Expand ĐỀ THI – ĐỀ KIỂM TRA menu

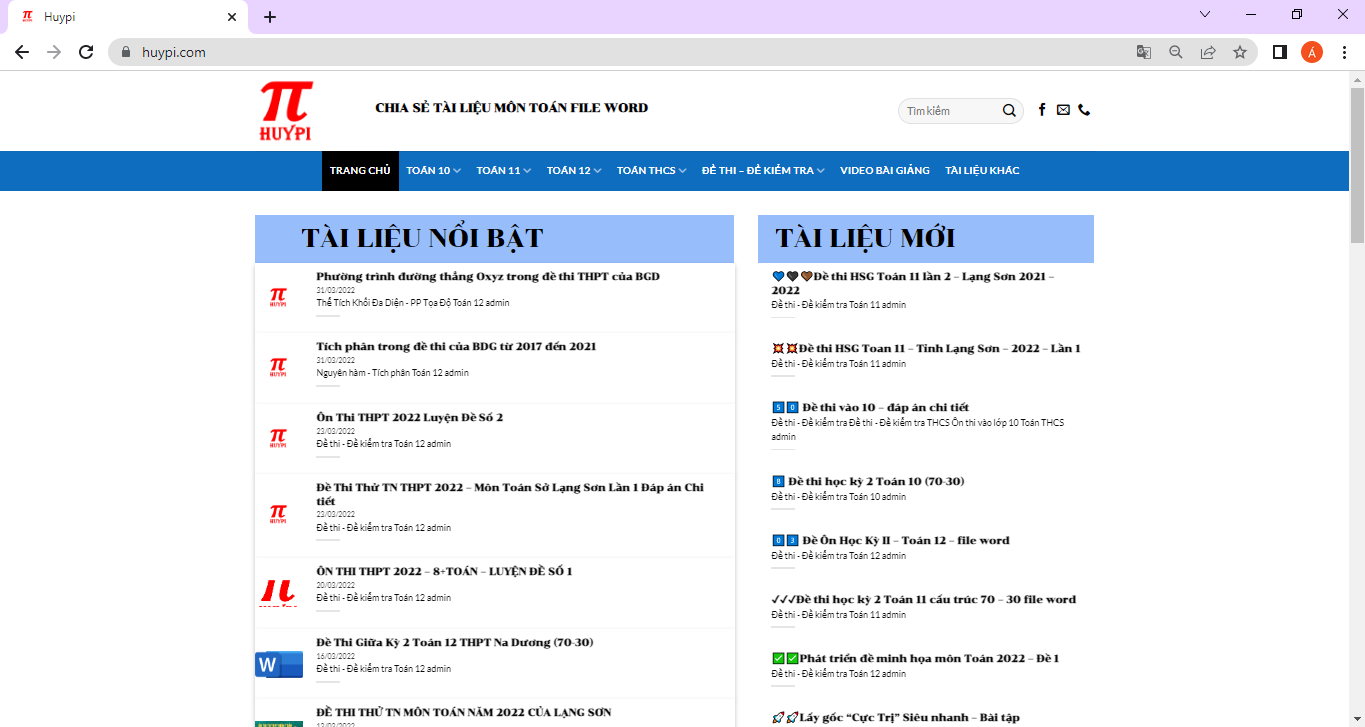click(763, 171)
